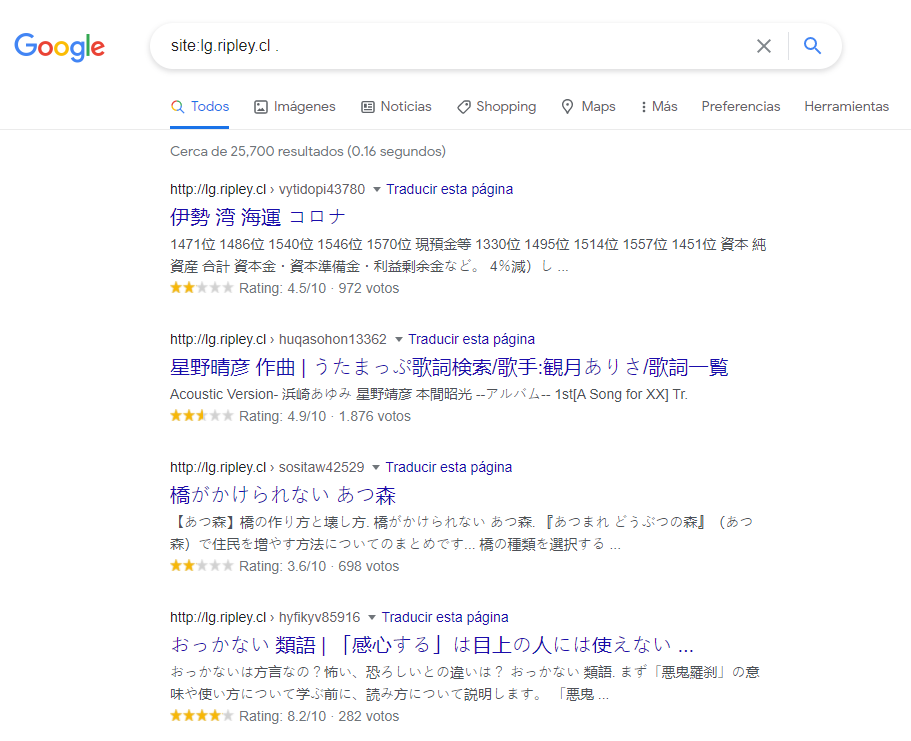Click the URL lg.ripley.cl › vytidopi43780

[267, 189]
